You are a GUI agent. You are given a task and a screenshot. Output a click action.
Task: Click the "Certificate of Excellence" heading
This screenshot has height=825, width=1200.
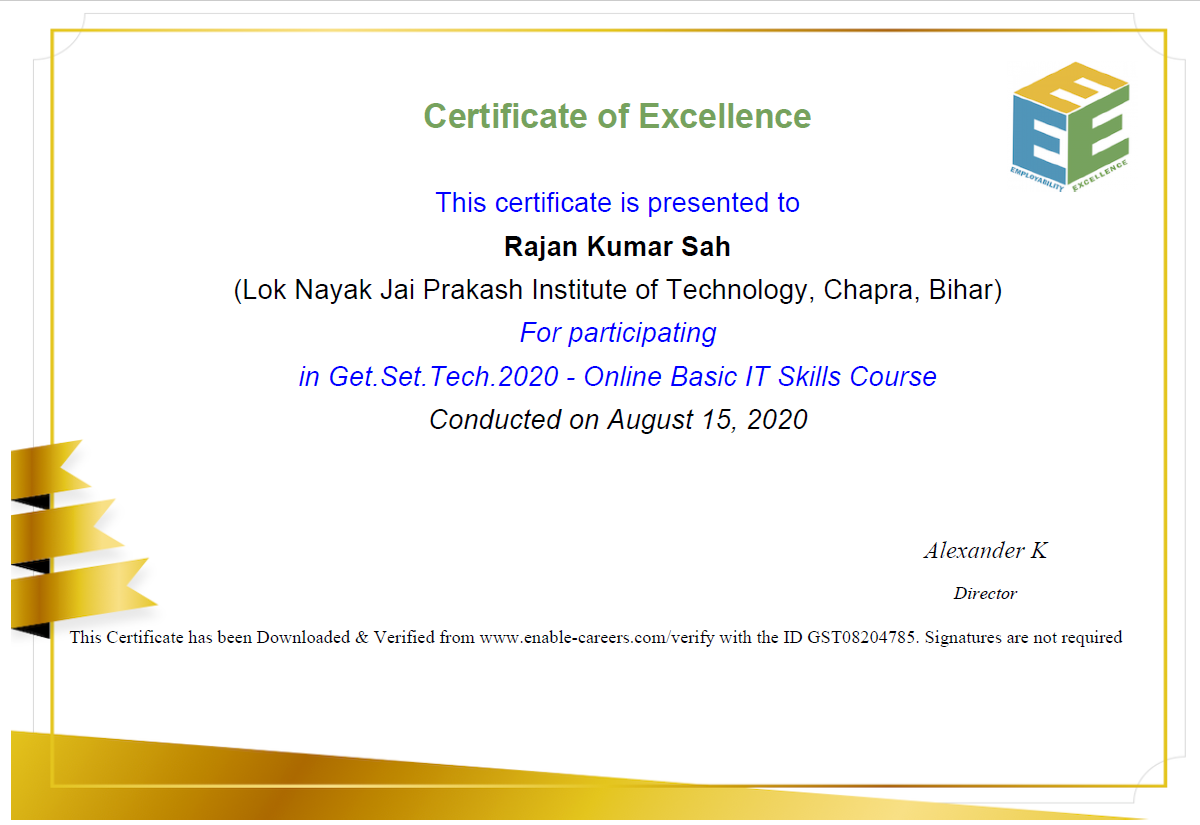(617, 116)
